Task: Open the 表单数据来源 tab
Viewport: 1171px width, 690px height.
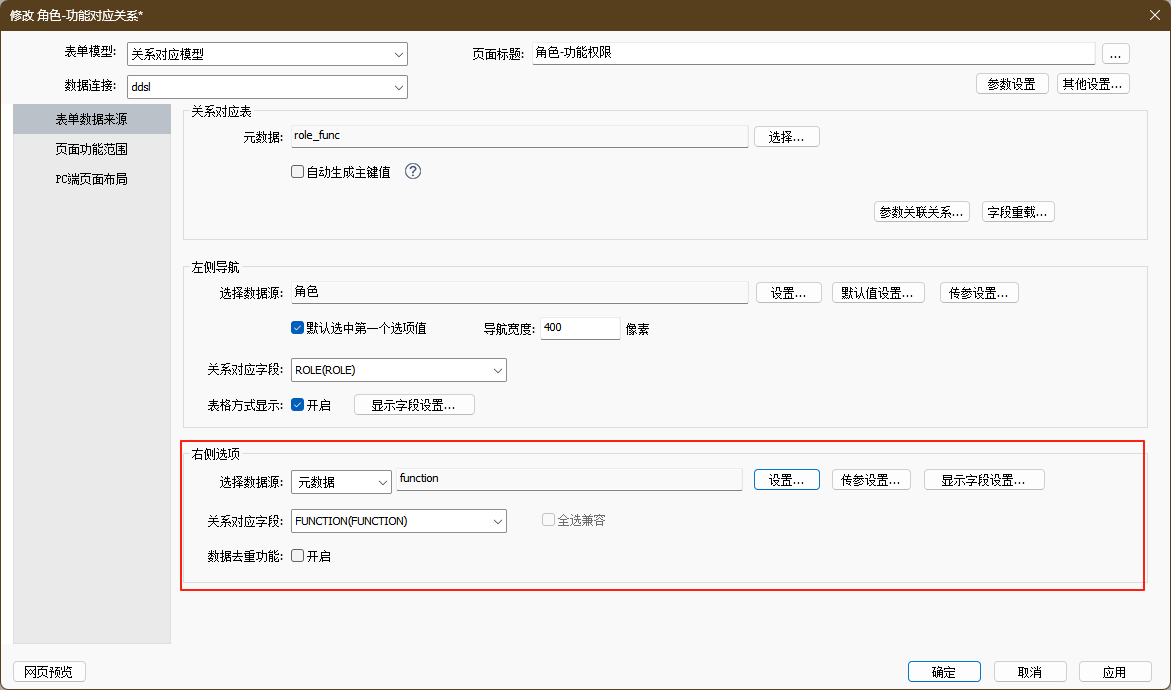Action: tap(91, 119)
